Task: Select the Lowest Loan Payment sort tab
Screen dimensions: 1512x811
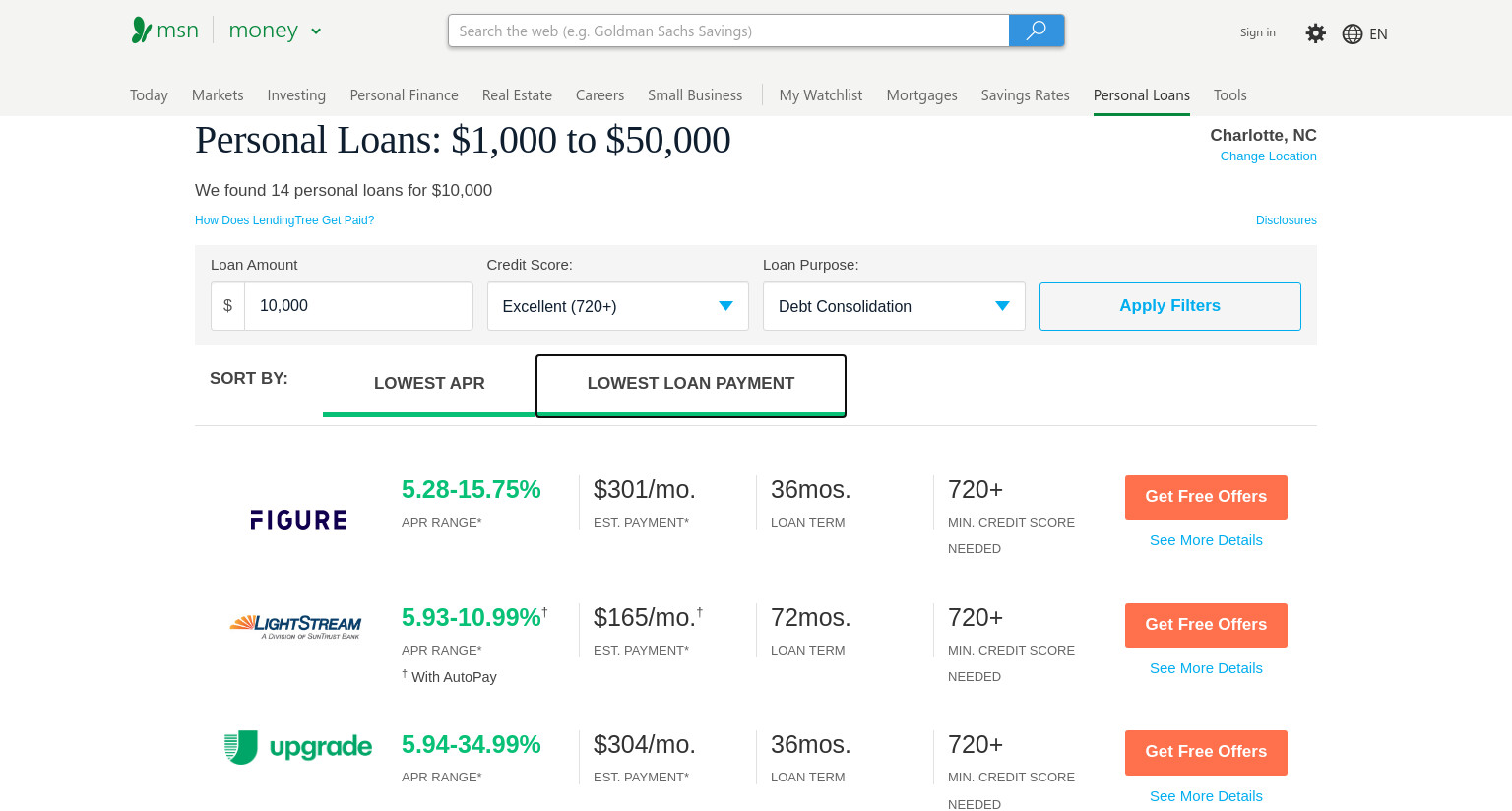Action: click(x=691, y=385)
